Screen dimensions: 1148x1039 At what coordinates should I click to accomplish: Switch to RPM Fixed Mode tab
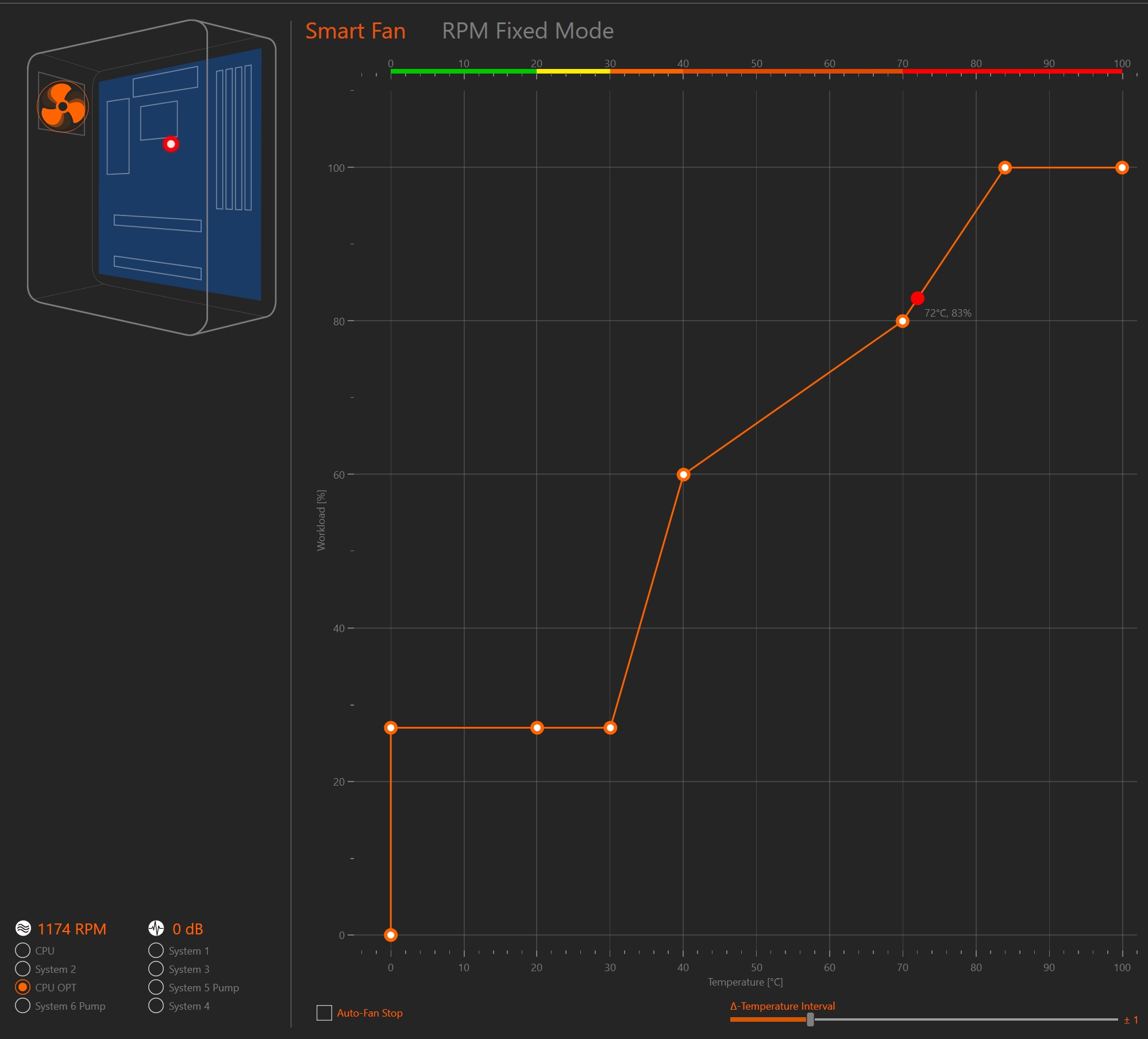pos(527,31)
